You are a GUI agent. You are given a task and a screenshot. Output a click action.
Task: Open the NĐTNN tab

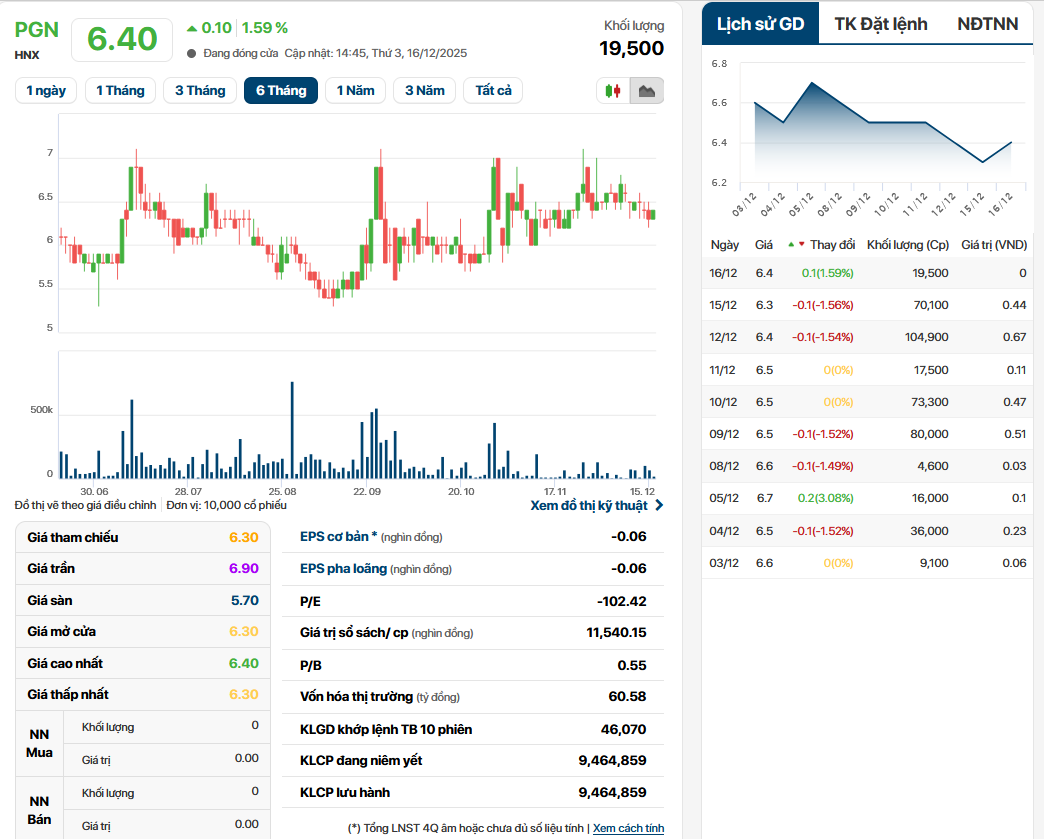[x=987, y=24]
